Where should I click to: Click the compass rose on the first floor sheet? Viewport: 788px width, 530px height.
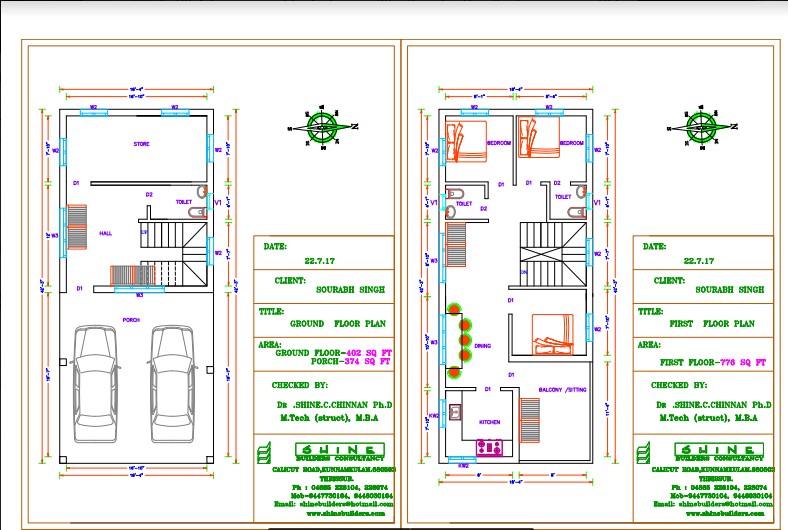[701, 127]
